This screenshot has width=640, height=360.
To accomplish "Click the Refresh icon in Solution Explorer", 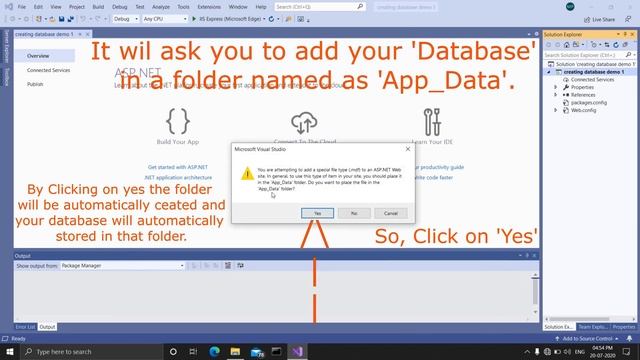I will pos(616,45).
